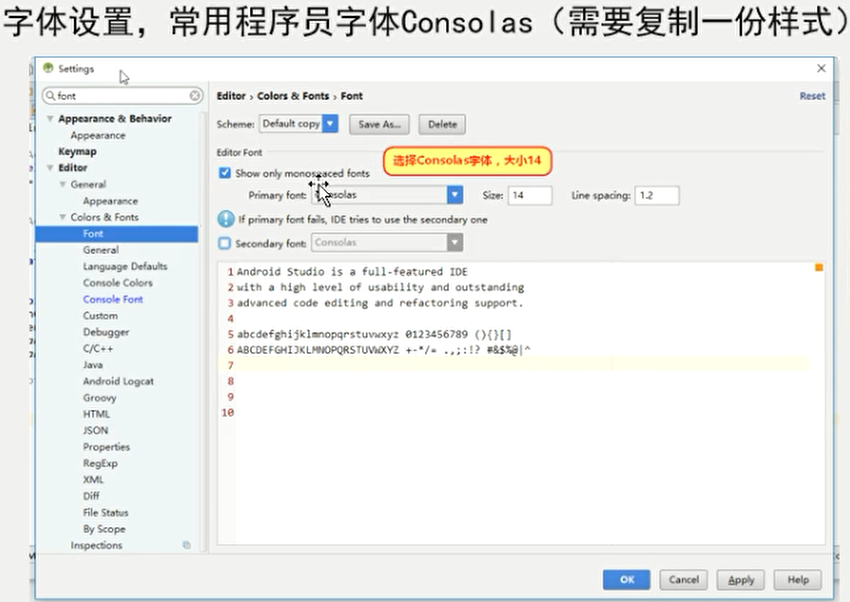Close the Settings dialog with the X
This screenshot has width=850, height=602.
[x=821, y=68]
